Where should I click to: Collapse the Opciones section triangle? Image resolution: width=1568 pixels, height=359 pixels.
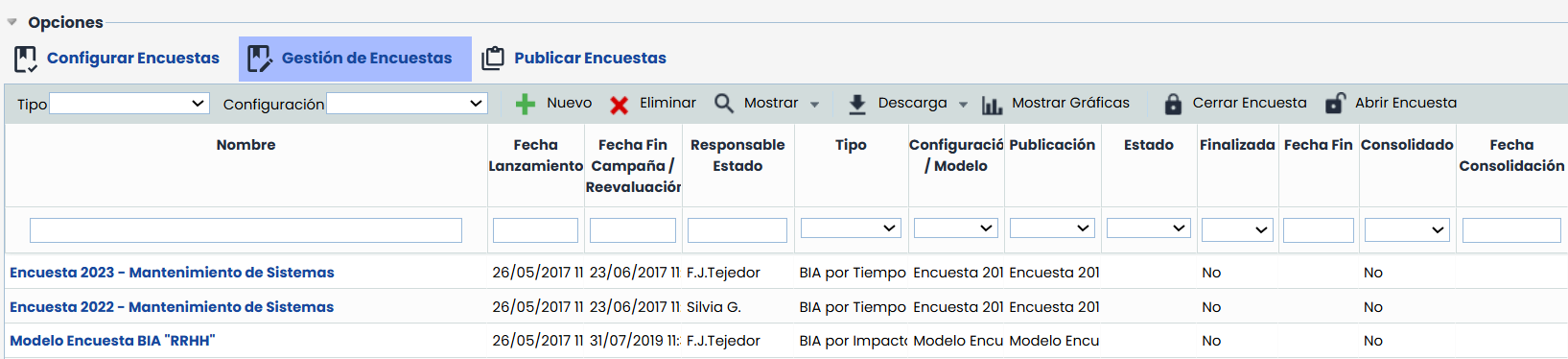[x=12, y=22]
